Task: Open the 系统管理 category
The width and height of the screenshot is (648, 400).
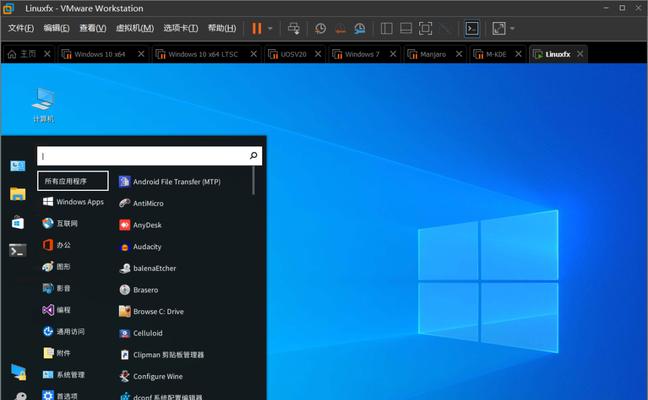Action: click(64, 374)
